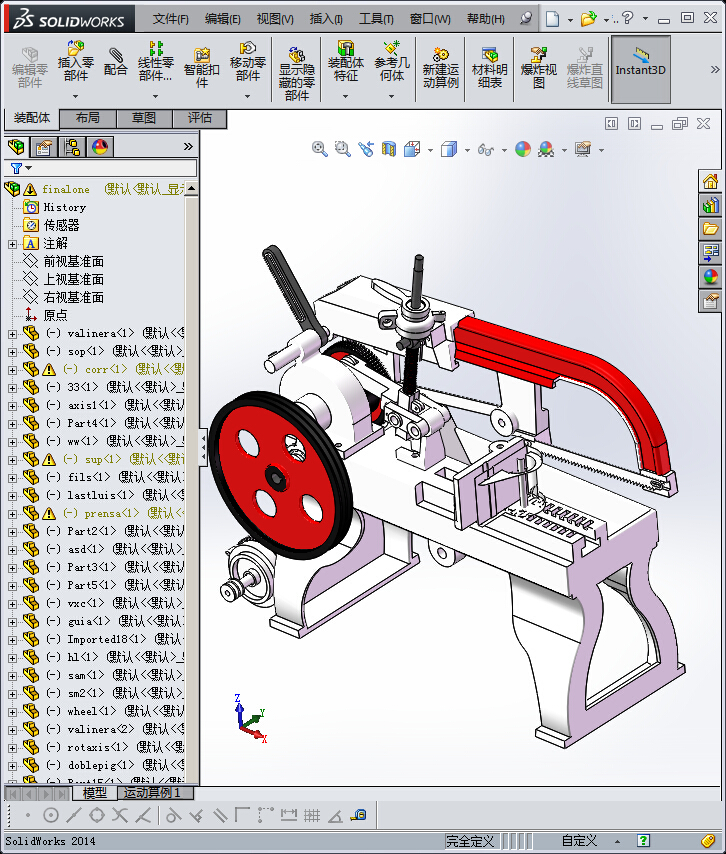This screenshot has height=854, width=726.
Task: Open the FeatureManager design tree tab
Action: coord(16,147)
